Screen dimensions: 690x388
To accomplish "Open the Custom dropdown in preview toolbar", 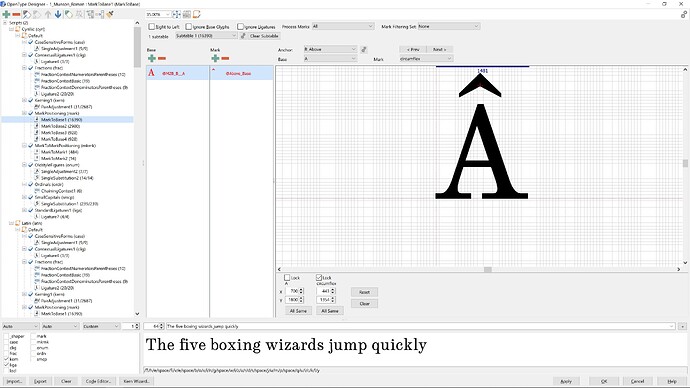I will tap(101, 326).
